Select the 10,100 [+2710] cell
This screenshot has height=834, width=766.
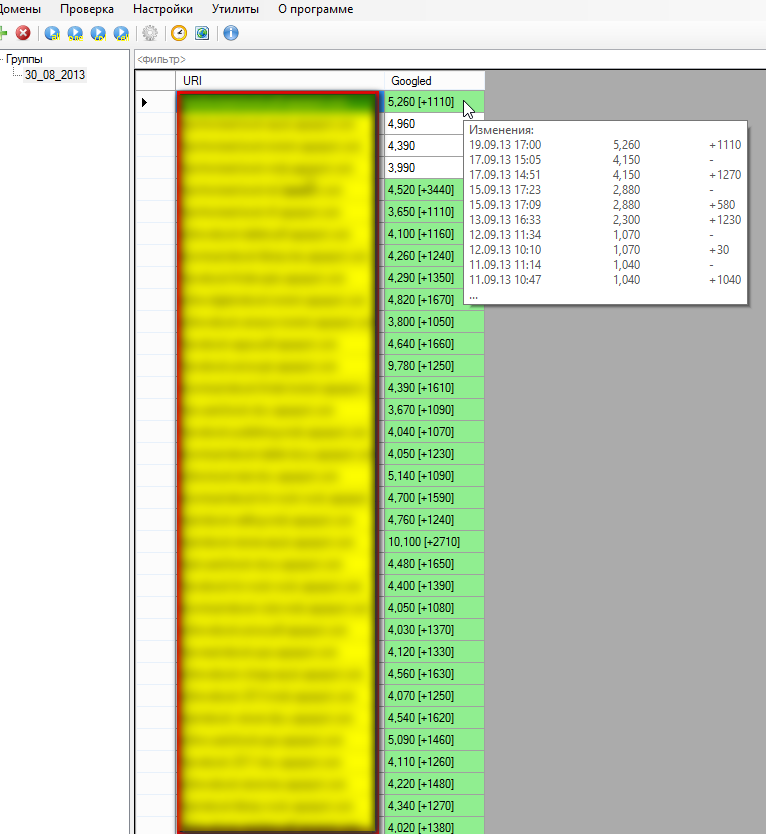[x=434, y=542]
